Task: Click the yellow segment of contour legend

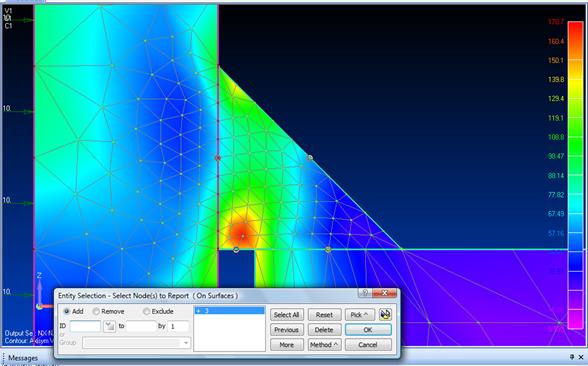Action: 575,88
